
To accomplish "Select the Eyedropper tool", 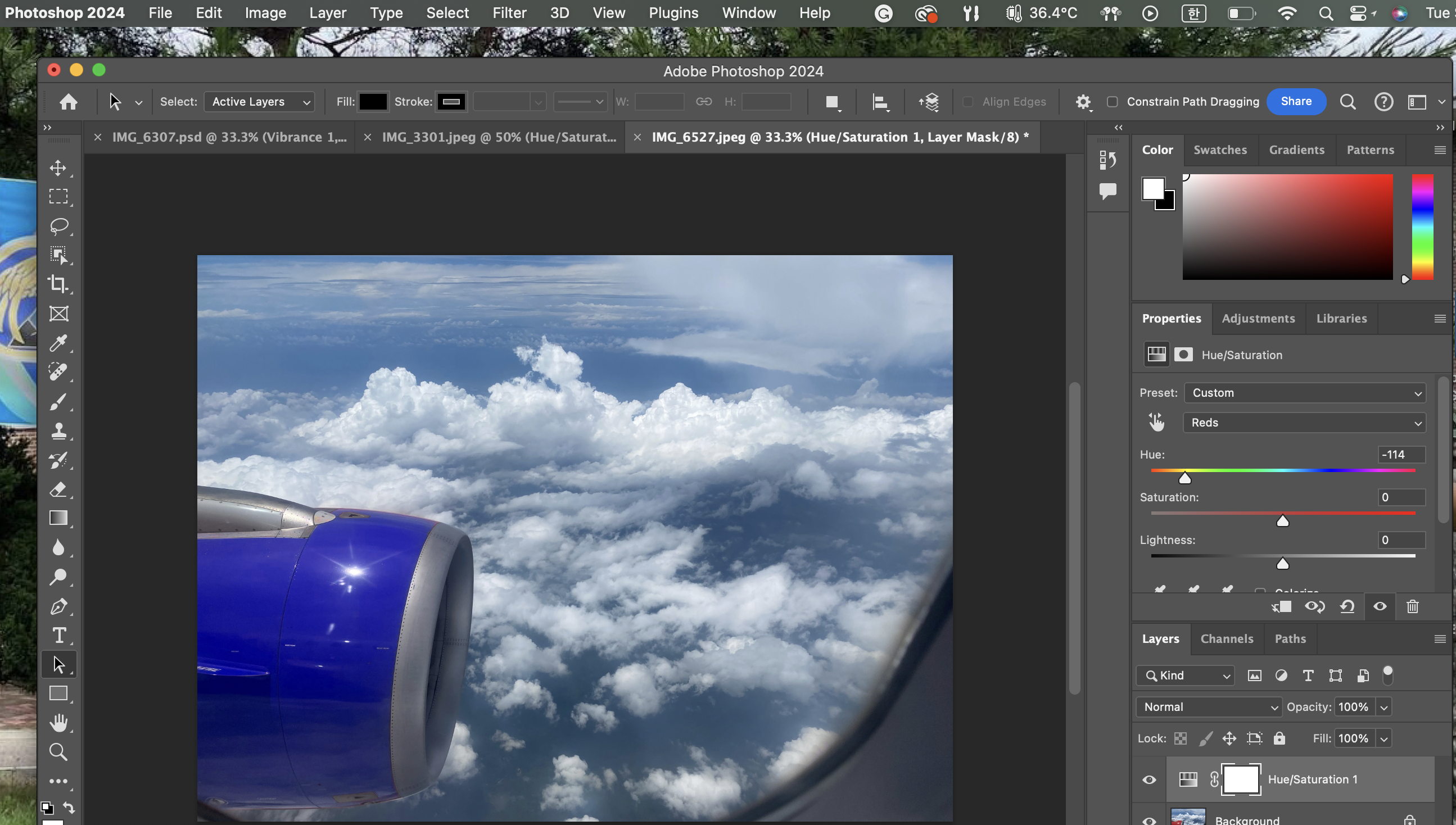I will point(58,343).
